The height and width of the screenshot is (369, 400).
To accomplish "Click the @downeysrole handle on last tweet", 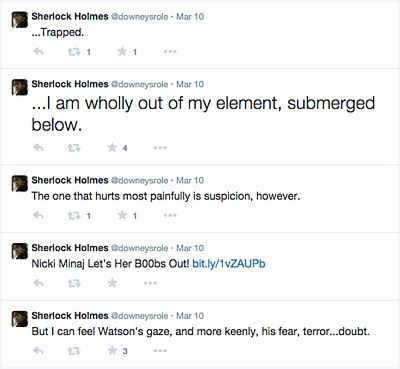I will tap(139, 316).
